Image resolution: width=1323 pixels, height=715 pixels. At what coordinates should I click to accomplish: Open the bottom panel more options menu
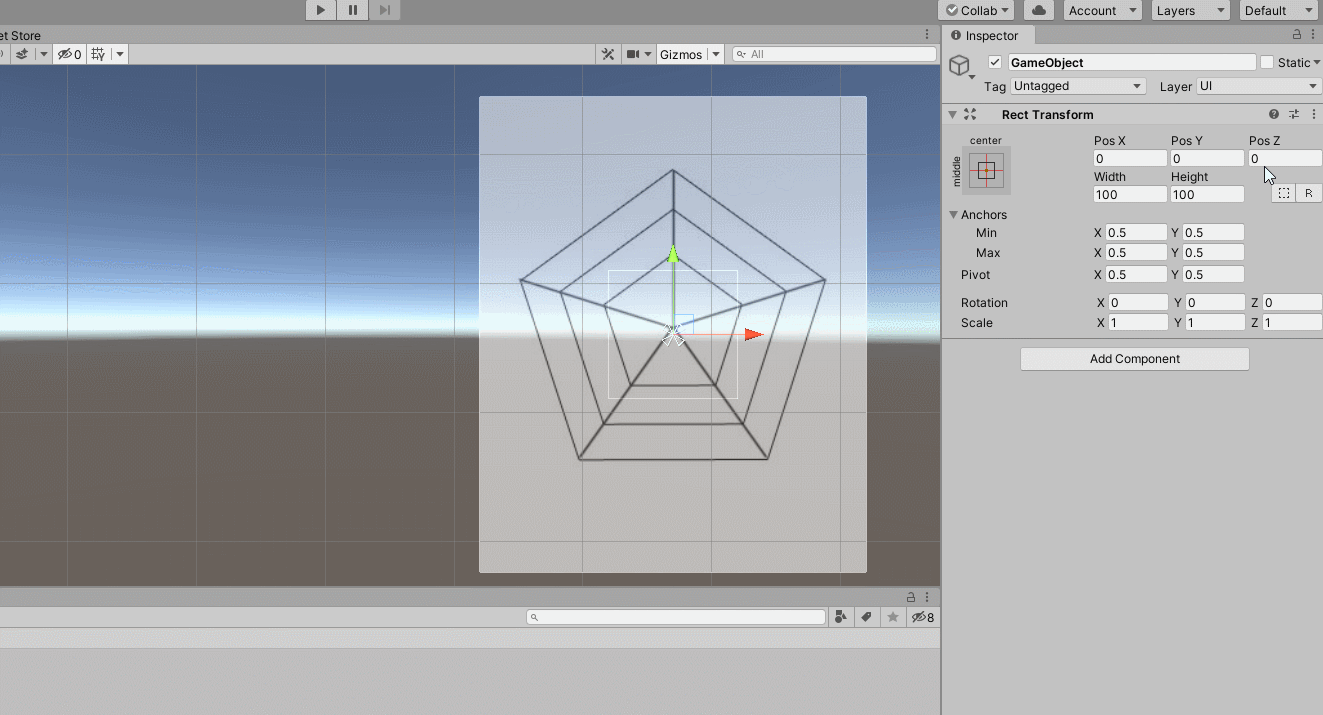[928, 596]
